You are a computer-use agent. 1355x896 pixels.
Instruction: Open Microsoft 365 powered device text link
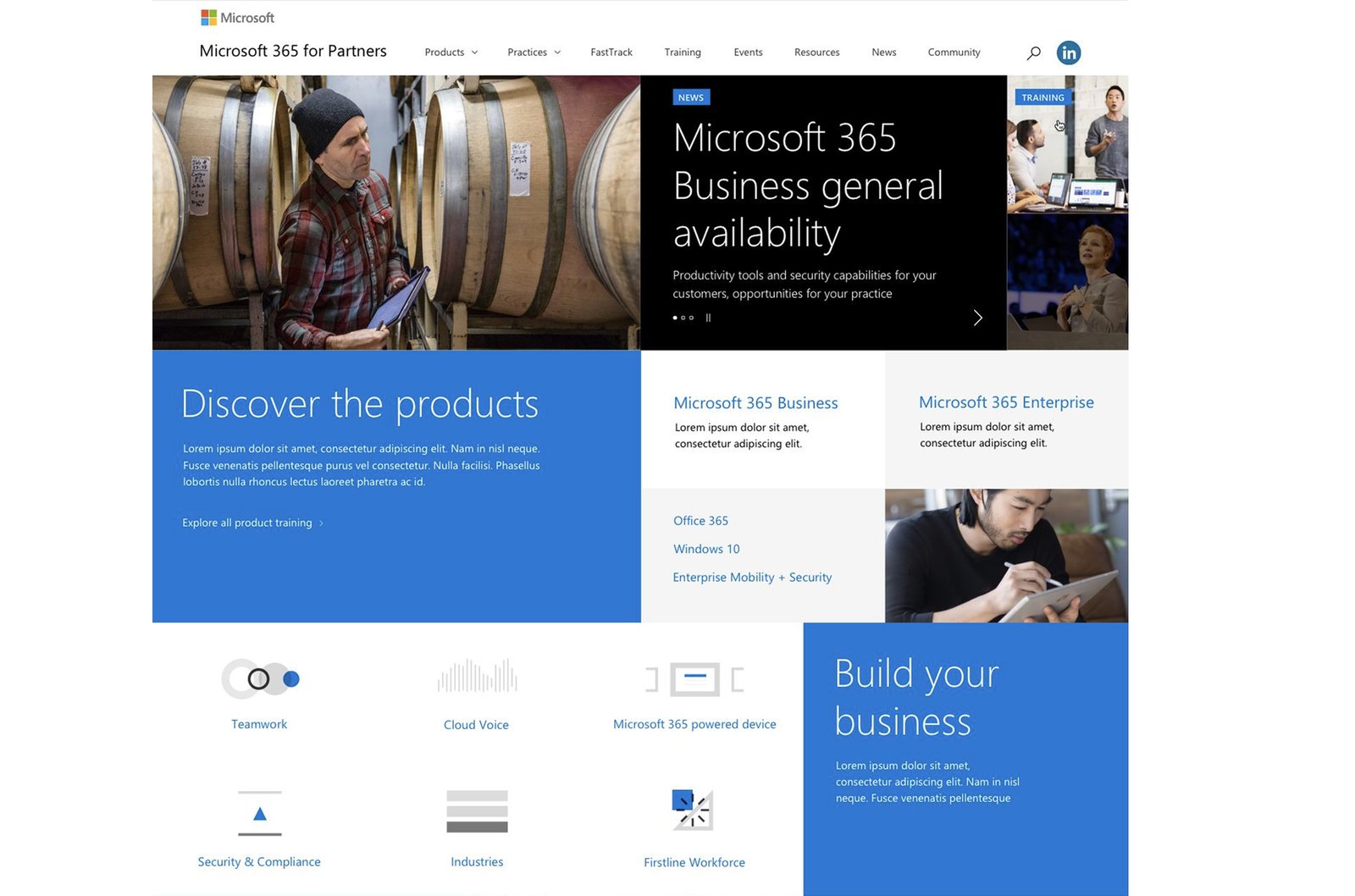[694, 724]
